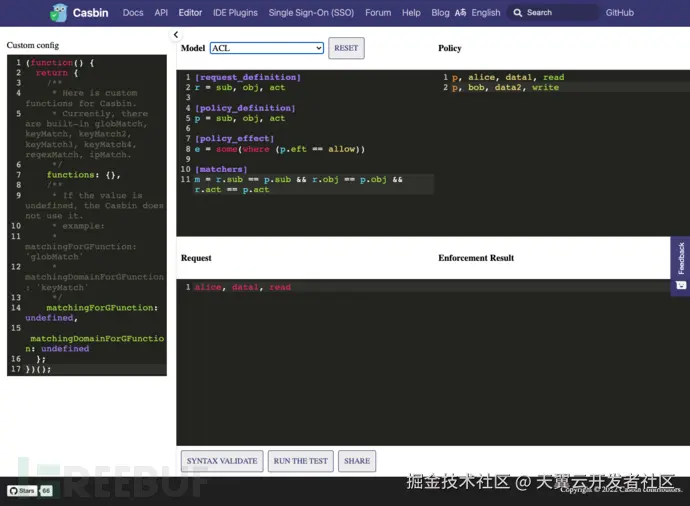Open the GitHub nav link
This screenshot has width=690, height=506.
point(620,13)
